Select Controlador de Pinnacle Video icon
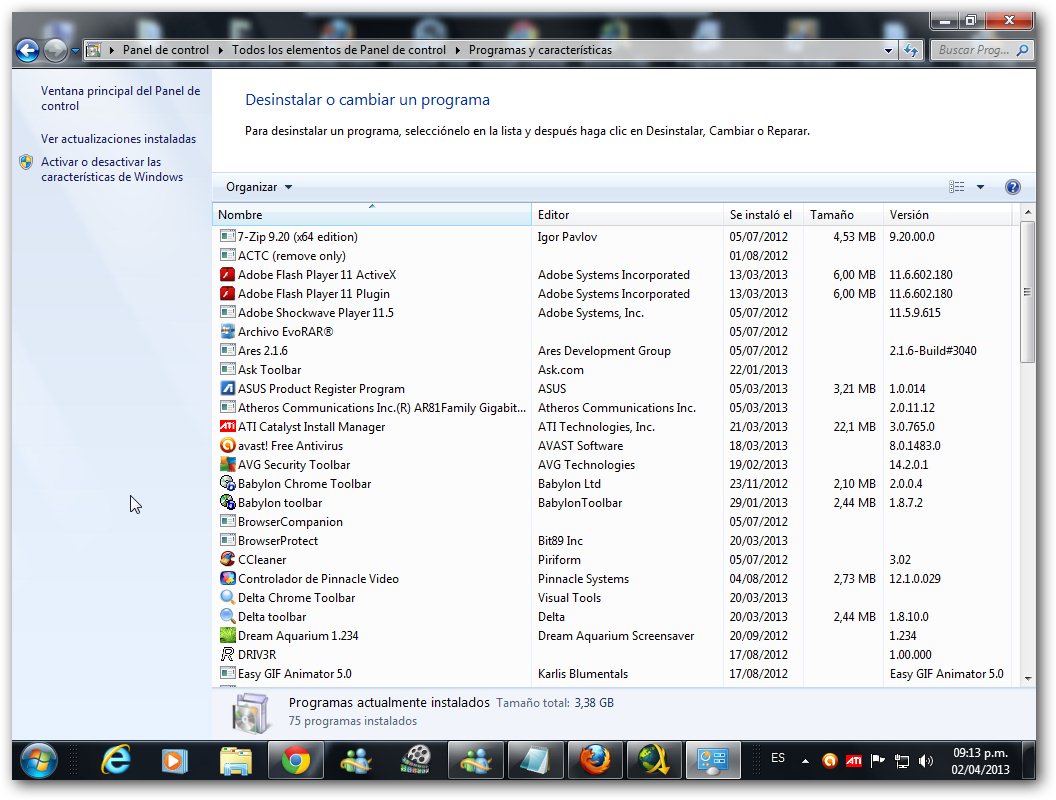Screen dimensions: 1056x800 [228, 578]
